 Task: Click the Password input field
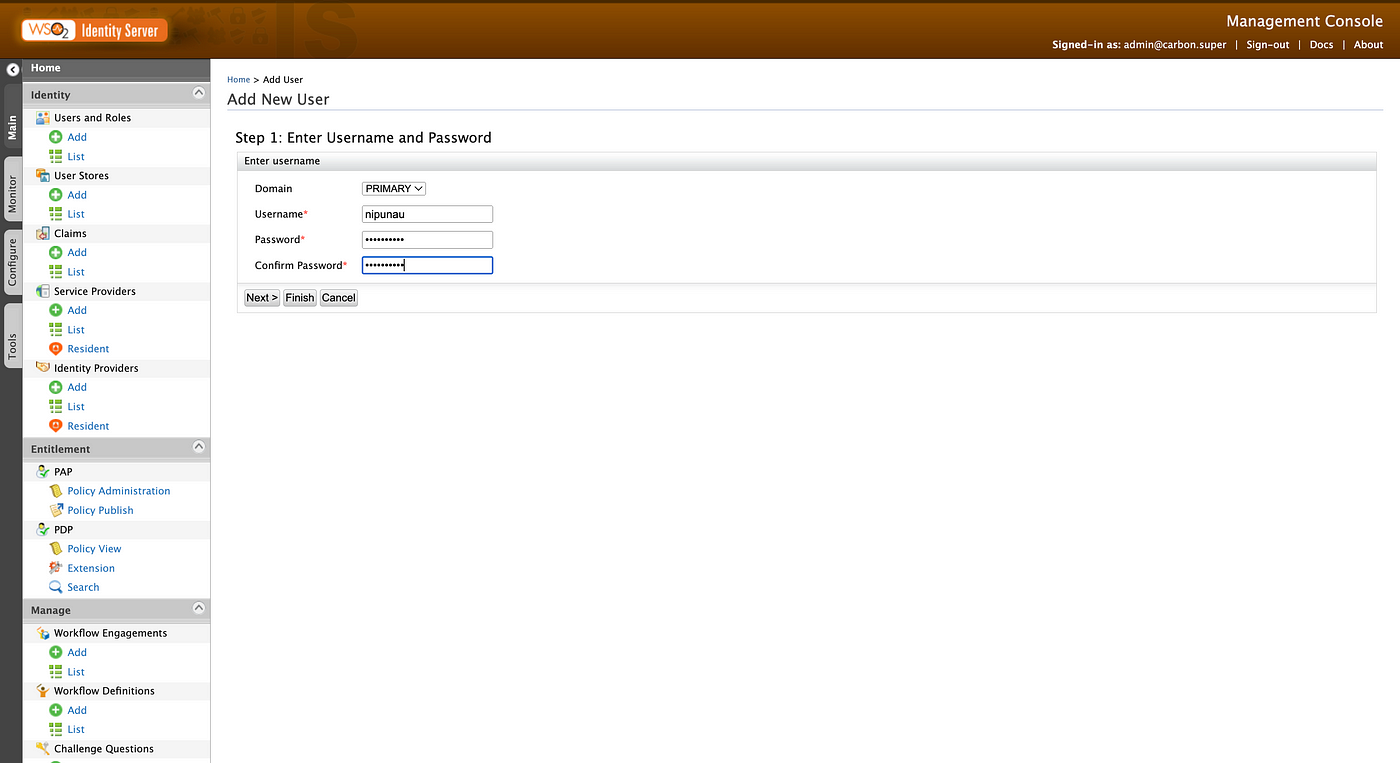(x=427, y=240)
